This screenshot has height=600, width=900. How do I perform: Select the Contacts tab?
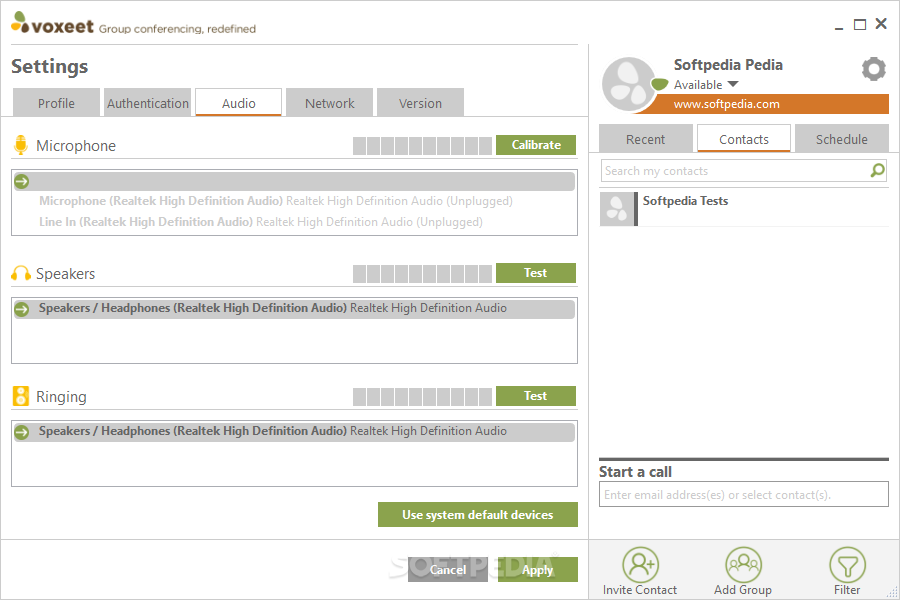(744, 139)
